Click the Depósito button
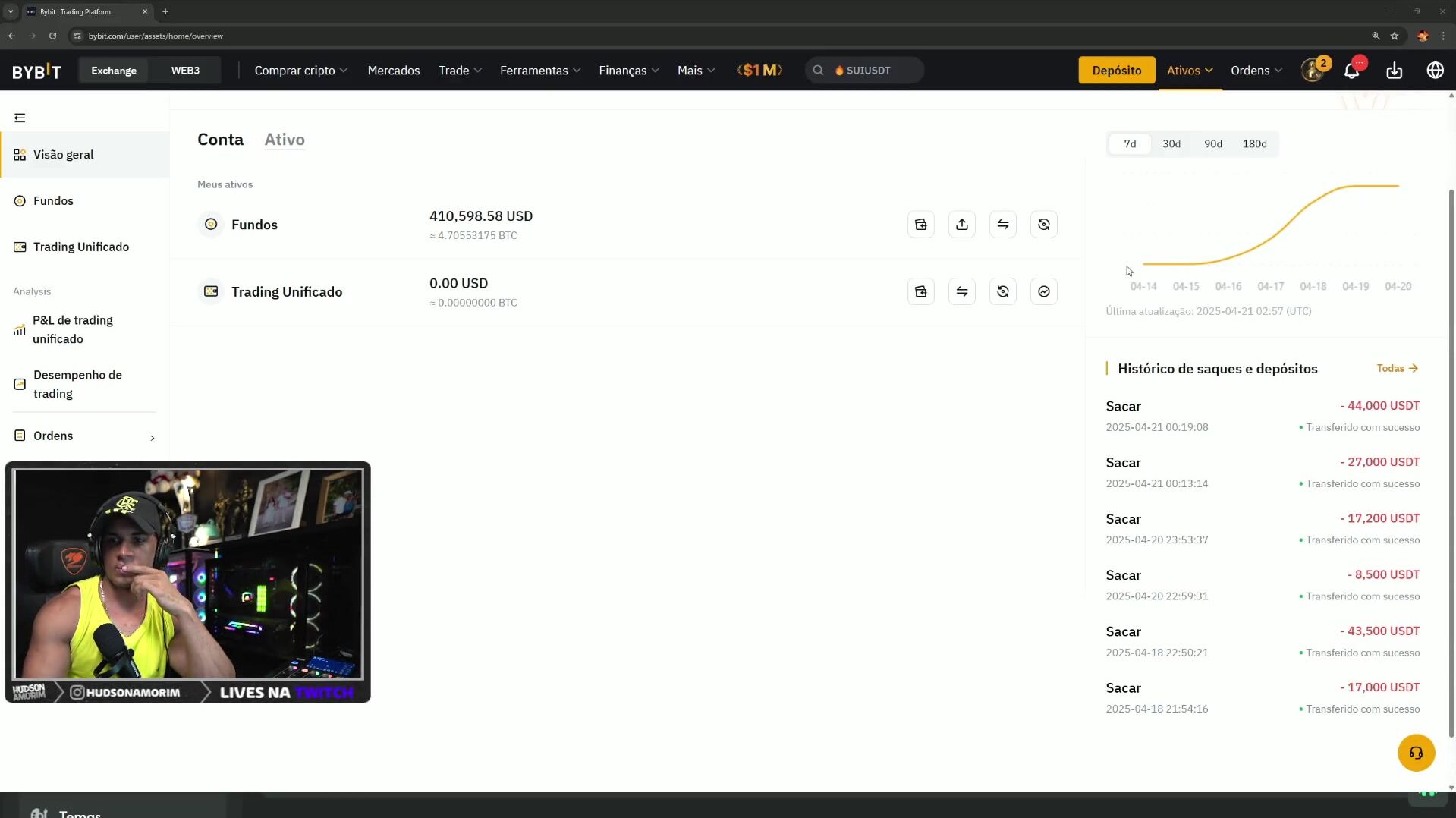Screen dimensions: 1456x818 click(x=1116, y=71)
